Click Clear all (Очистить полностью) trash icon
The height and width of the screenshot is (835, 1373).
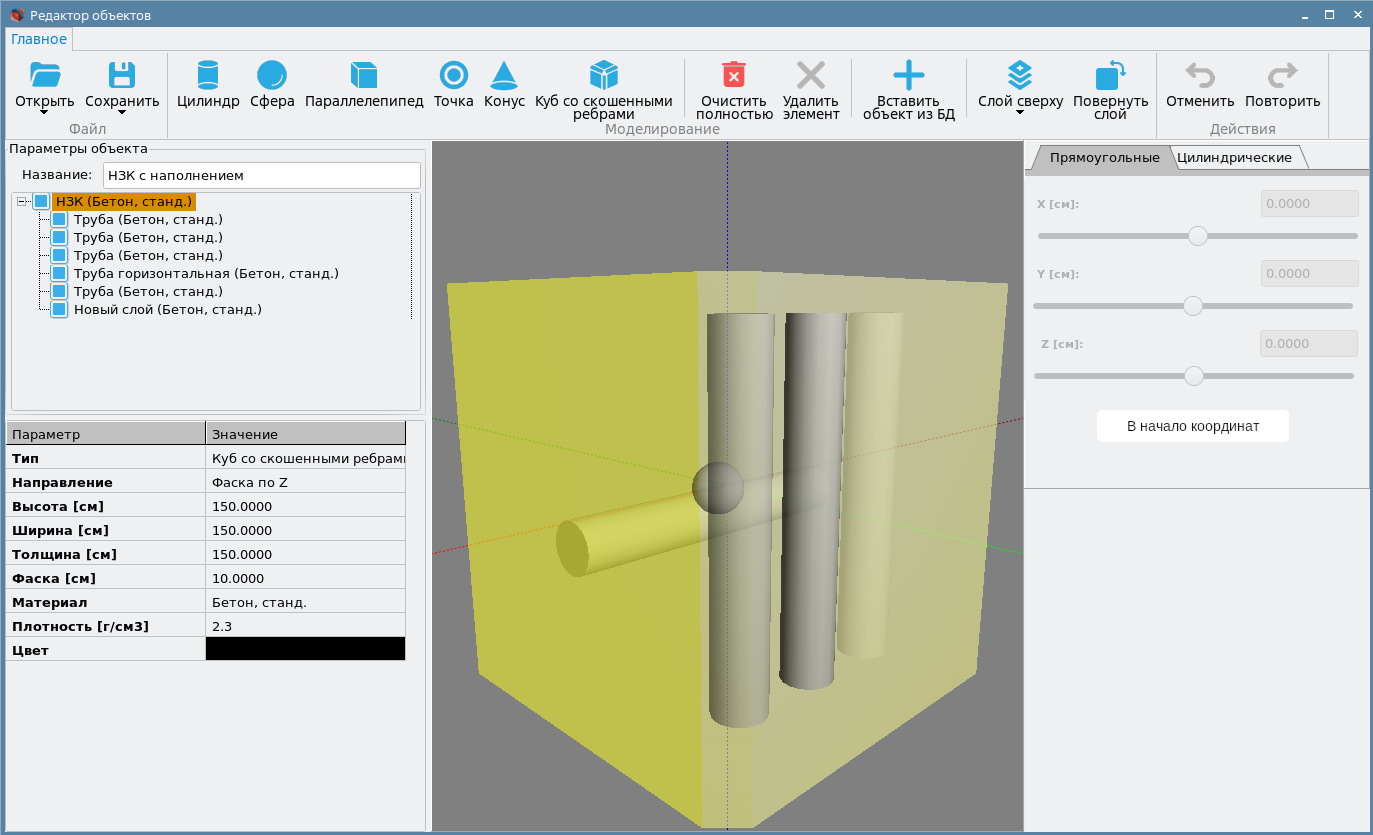[734, 76]
